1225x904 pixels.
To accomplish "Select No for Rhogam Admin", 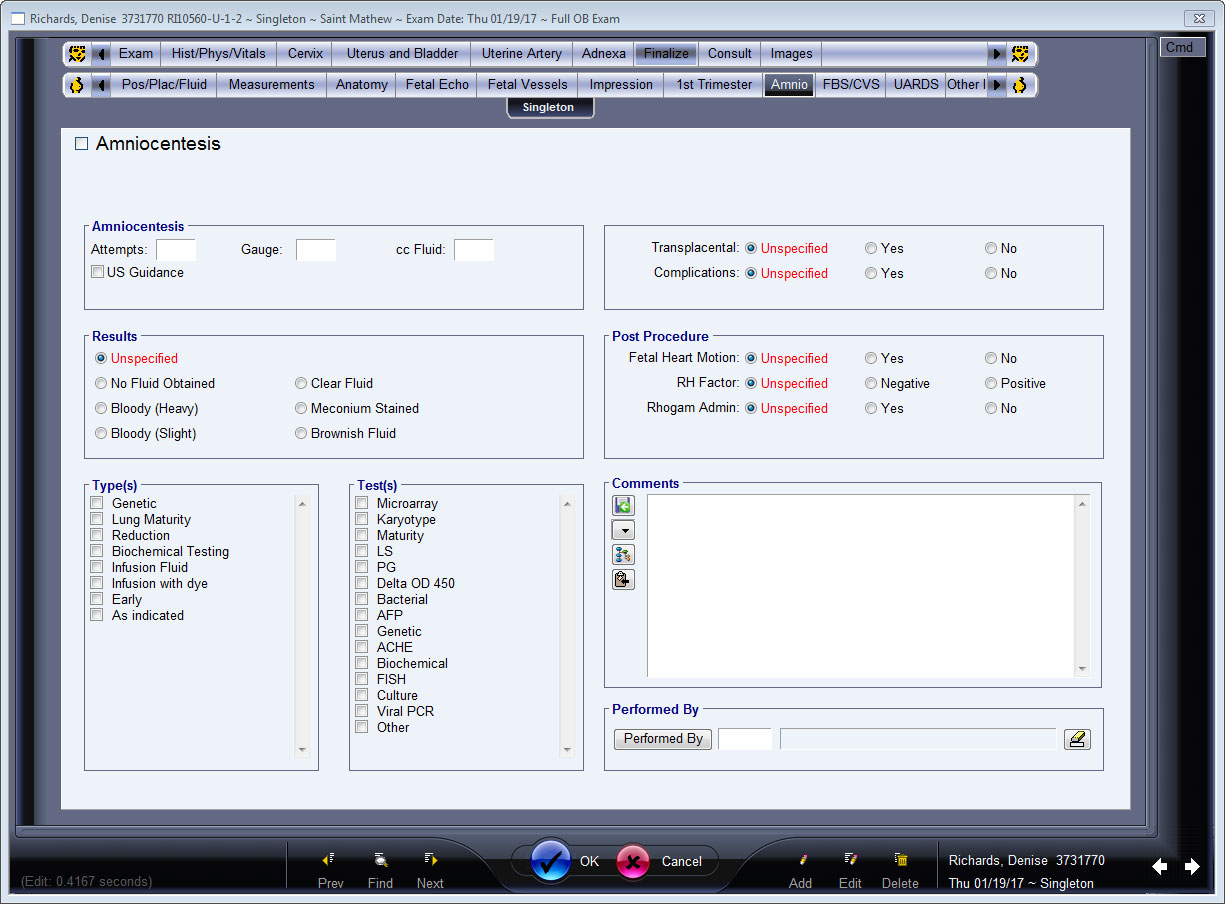I will point(991,408).
